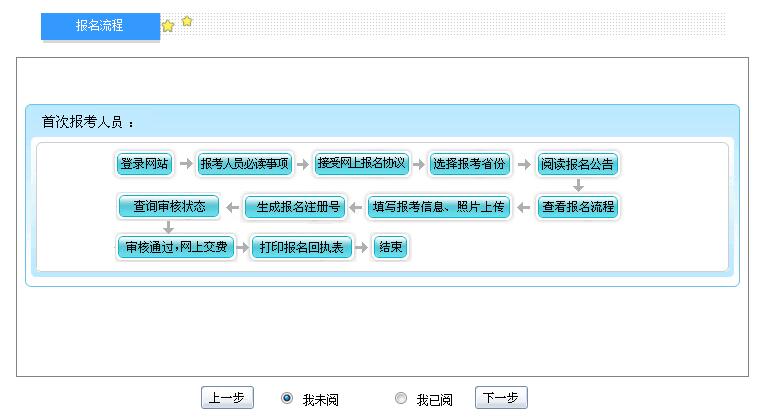Select the 报考人员必读事项 step box
Image resolution: width=769 pixels, height=417 pixels.
[245, 164]
